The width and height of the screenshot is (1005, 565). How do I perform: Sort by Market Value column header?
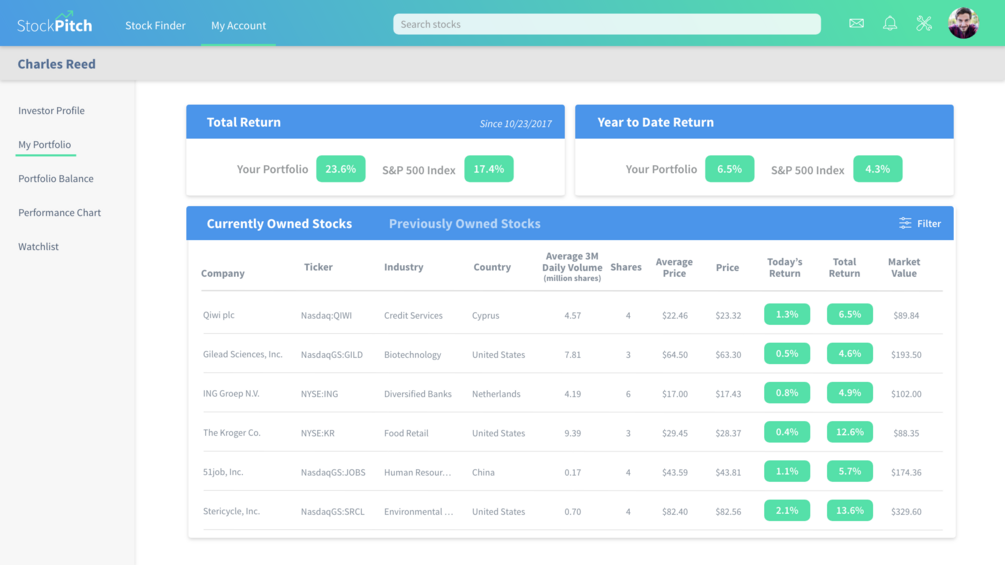[904, 267]
